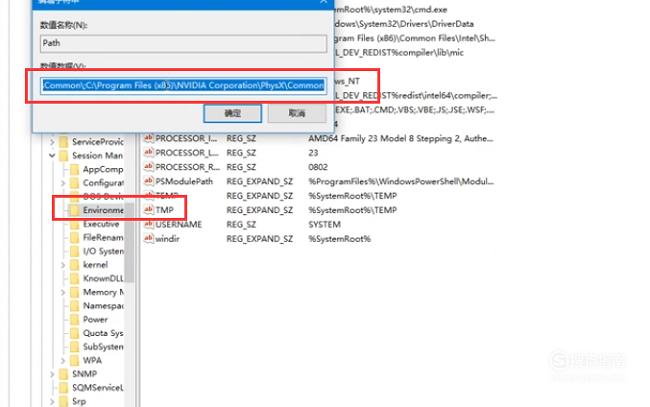Expand the kernel tree node
The width and height of the screenshot is (650, 407).
[x=63, y=265]
